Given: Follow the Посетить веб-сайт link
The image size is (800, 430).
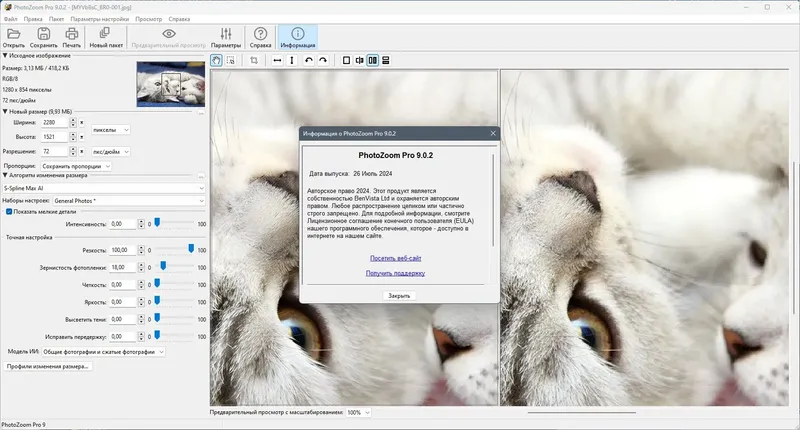Looking at the screenshot, I should click(x=395, y=258).
